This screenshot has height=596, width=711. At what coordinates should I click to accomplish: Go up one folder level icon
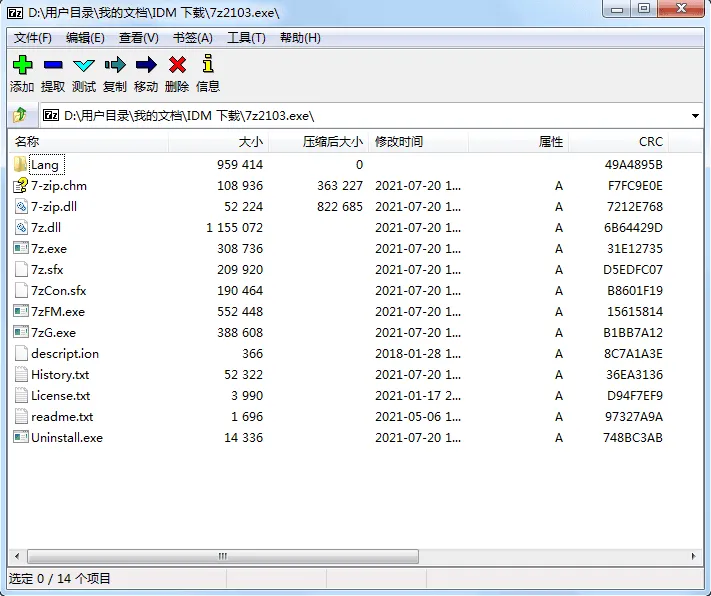click(20, 115)
